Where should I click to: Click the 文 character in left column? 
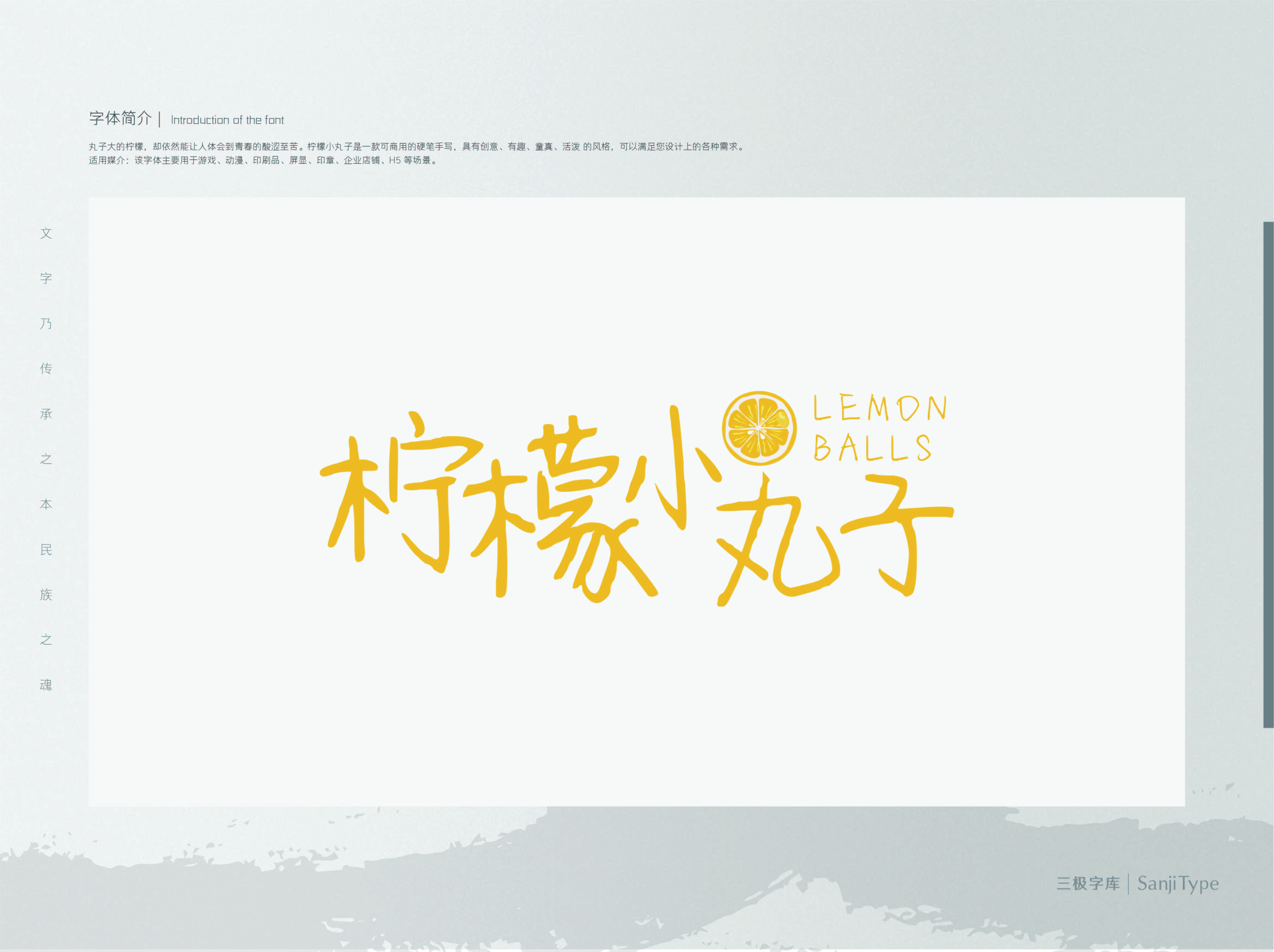pyautogui.click(x=46, y=233)
